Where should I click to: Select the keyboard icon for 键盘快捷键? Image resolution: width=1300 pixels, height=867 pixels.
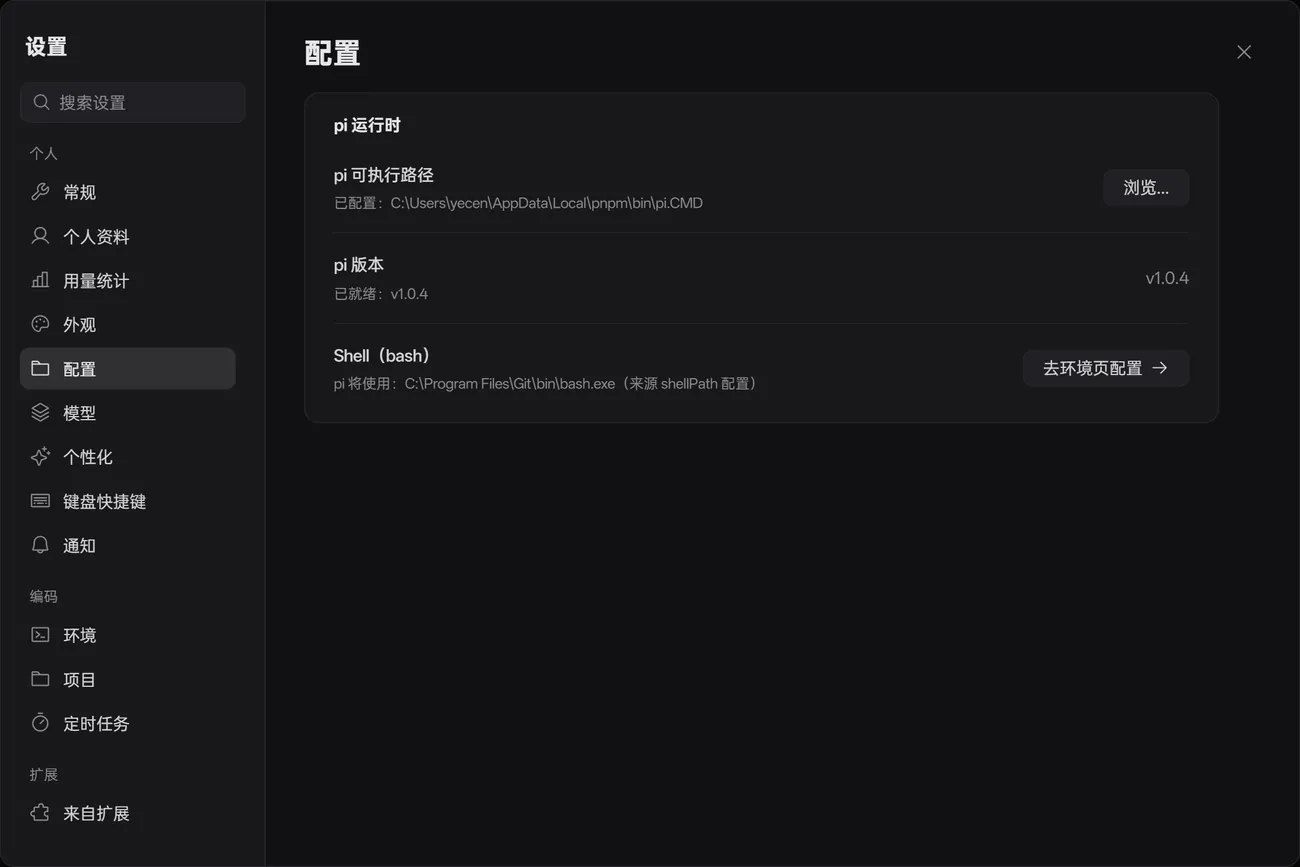40,501
